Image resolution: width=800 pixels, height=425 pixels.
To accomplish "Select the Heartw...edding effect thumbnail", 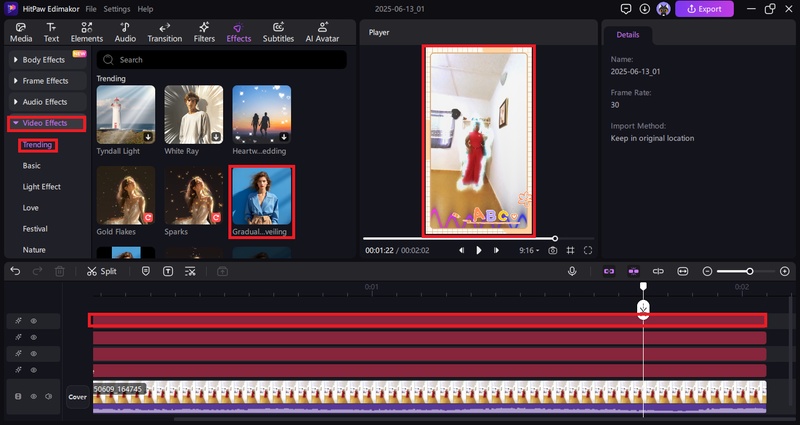I will [x=262, y=114].
